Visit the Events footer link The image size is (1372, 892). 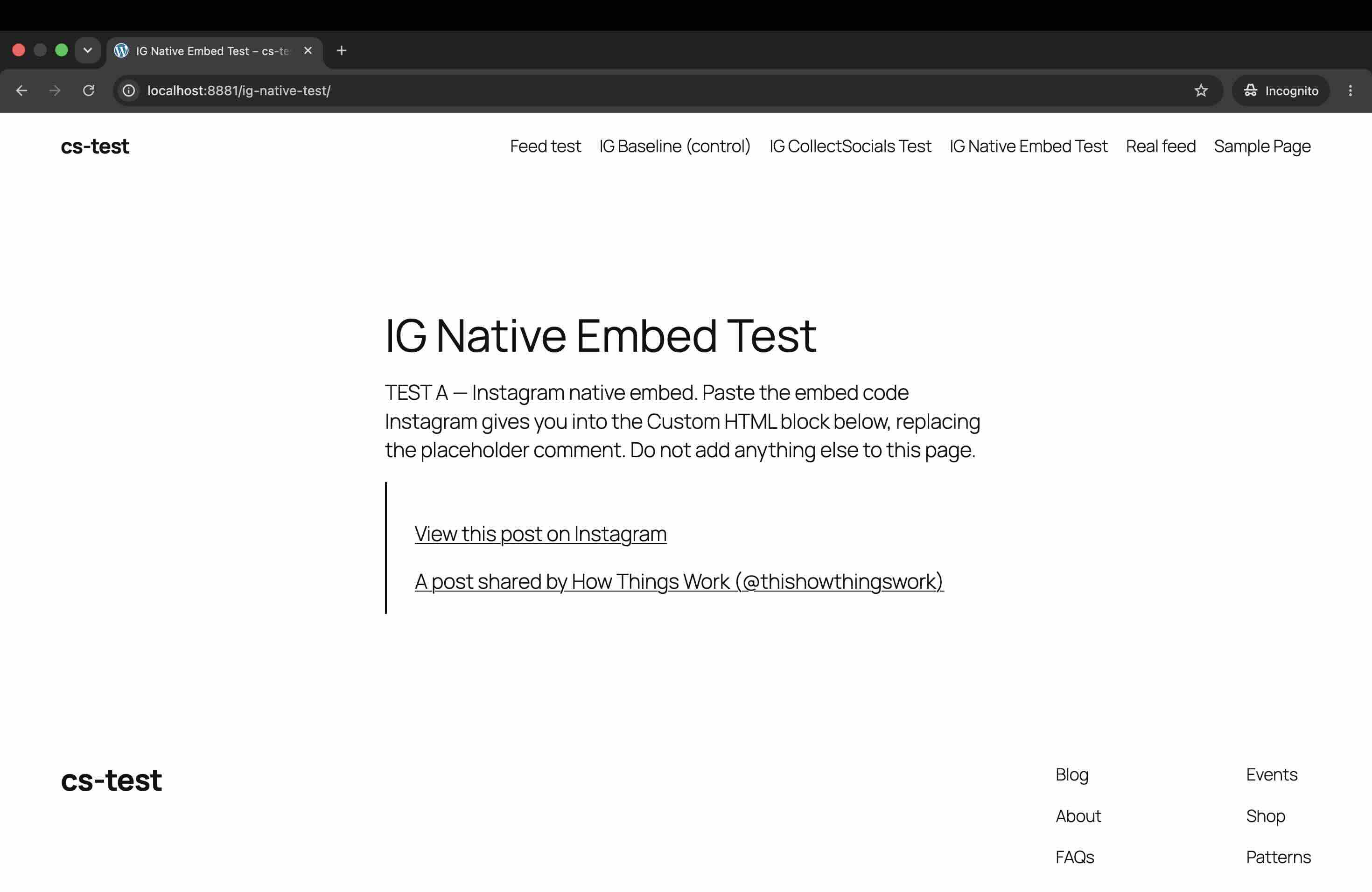tap(1272, 775)
